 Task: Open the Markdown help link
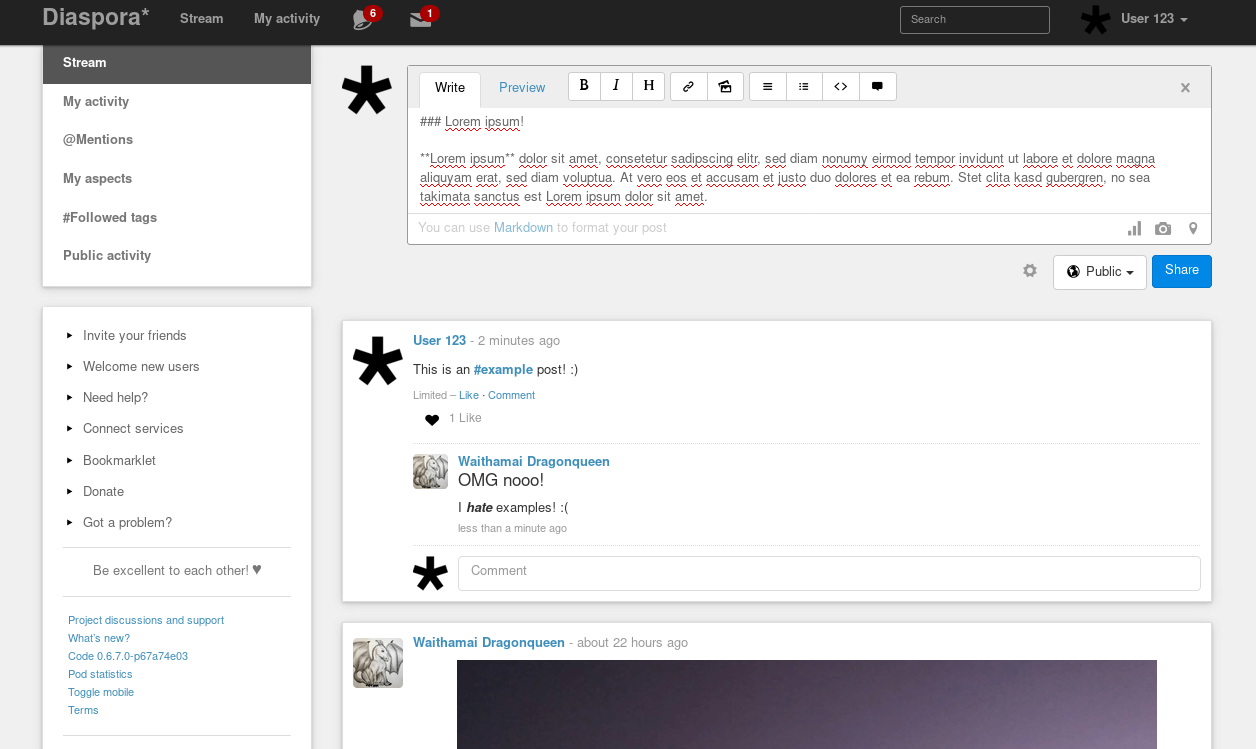pyautogui.click(x=523, y=228)
